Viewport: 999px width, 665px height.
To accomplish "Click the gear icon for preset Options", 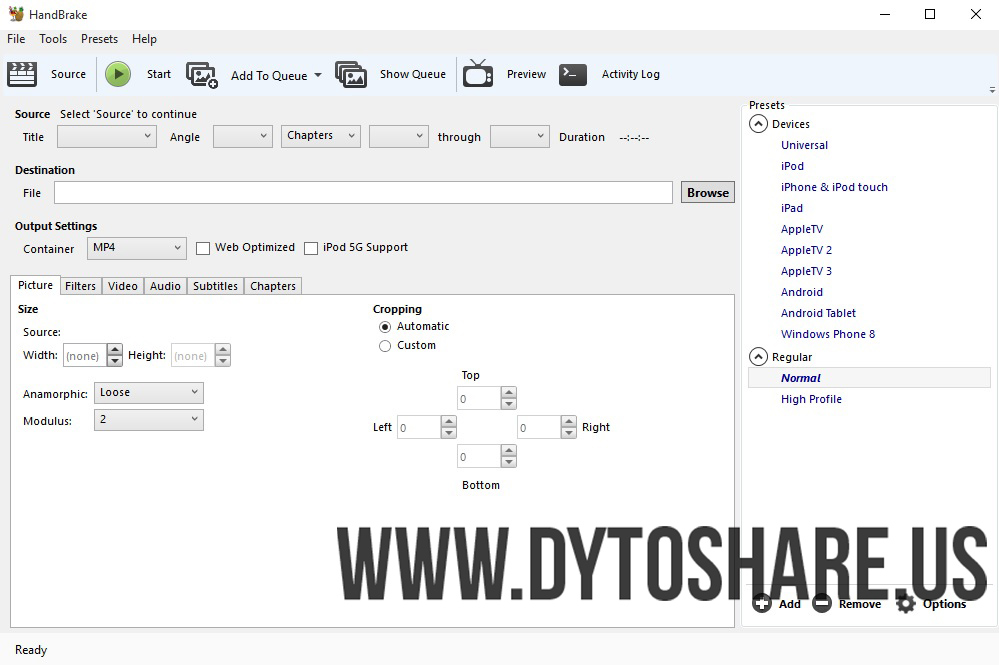I will pyautogui.click(x=905, y=603).
